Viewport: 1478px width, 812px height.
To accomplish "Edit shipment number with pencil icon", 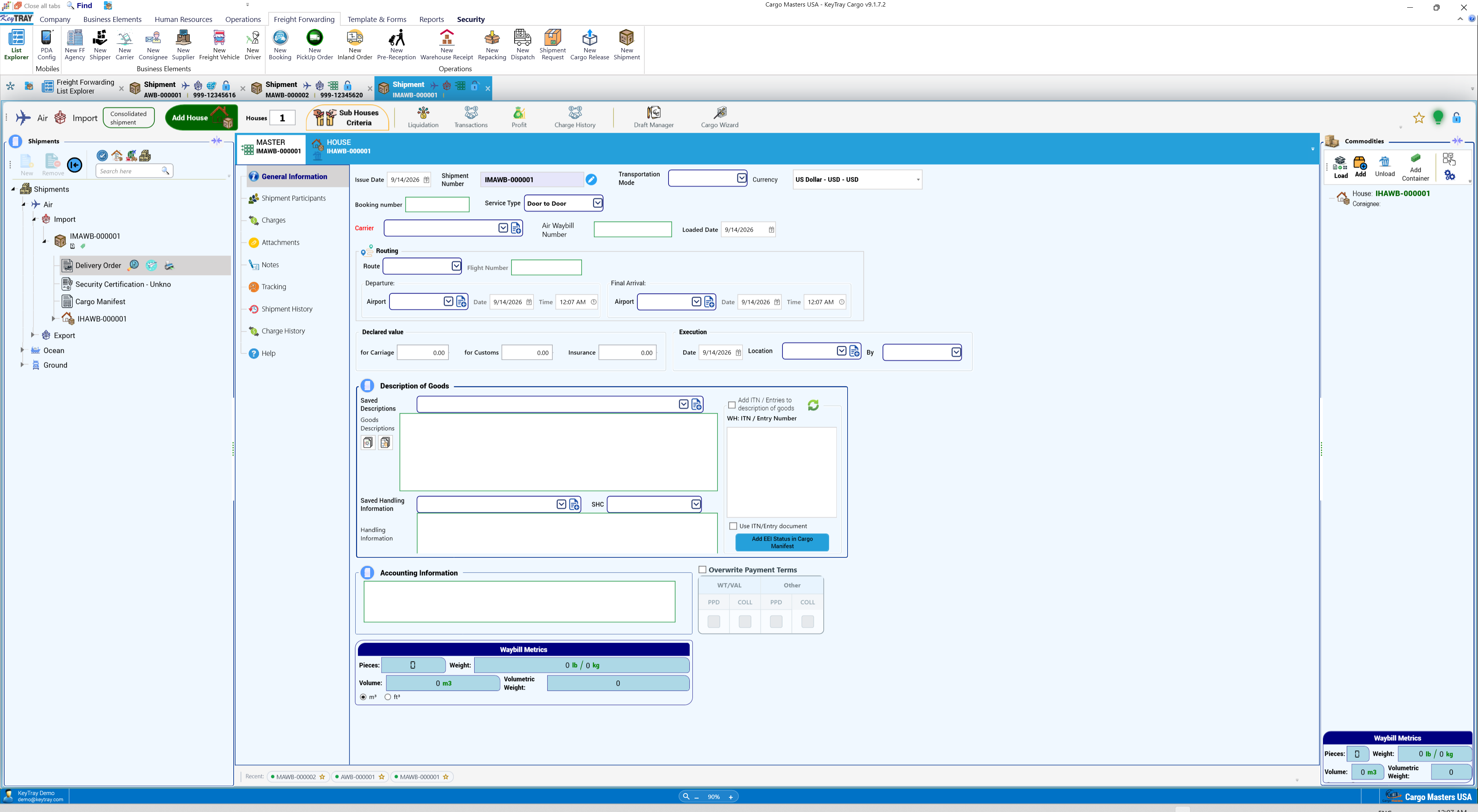I will tap(591, 180).
